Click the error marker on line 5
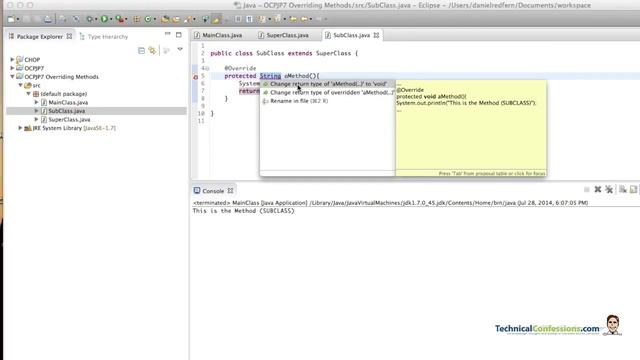 click(196, 76)
